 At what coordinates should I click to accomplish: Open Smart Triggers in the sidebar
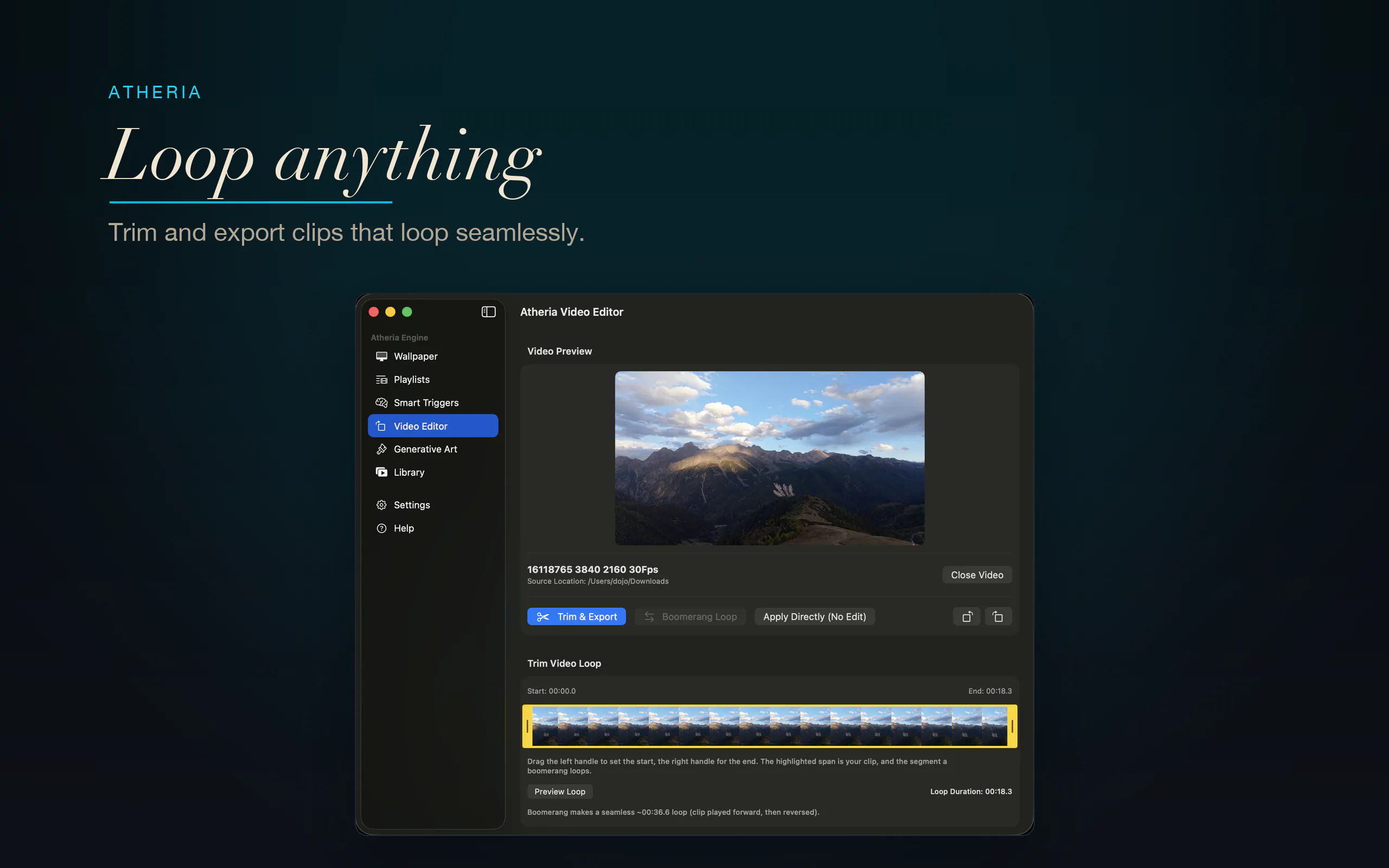[433, 403]
